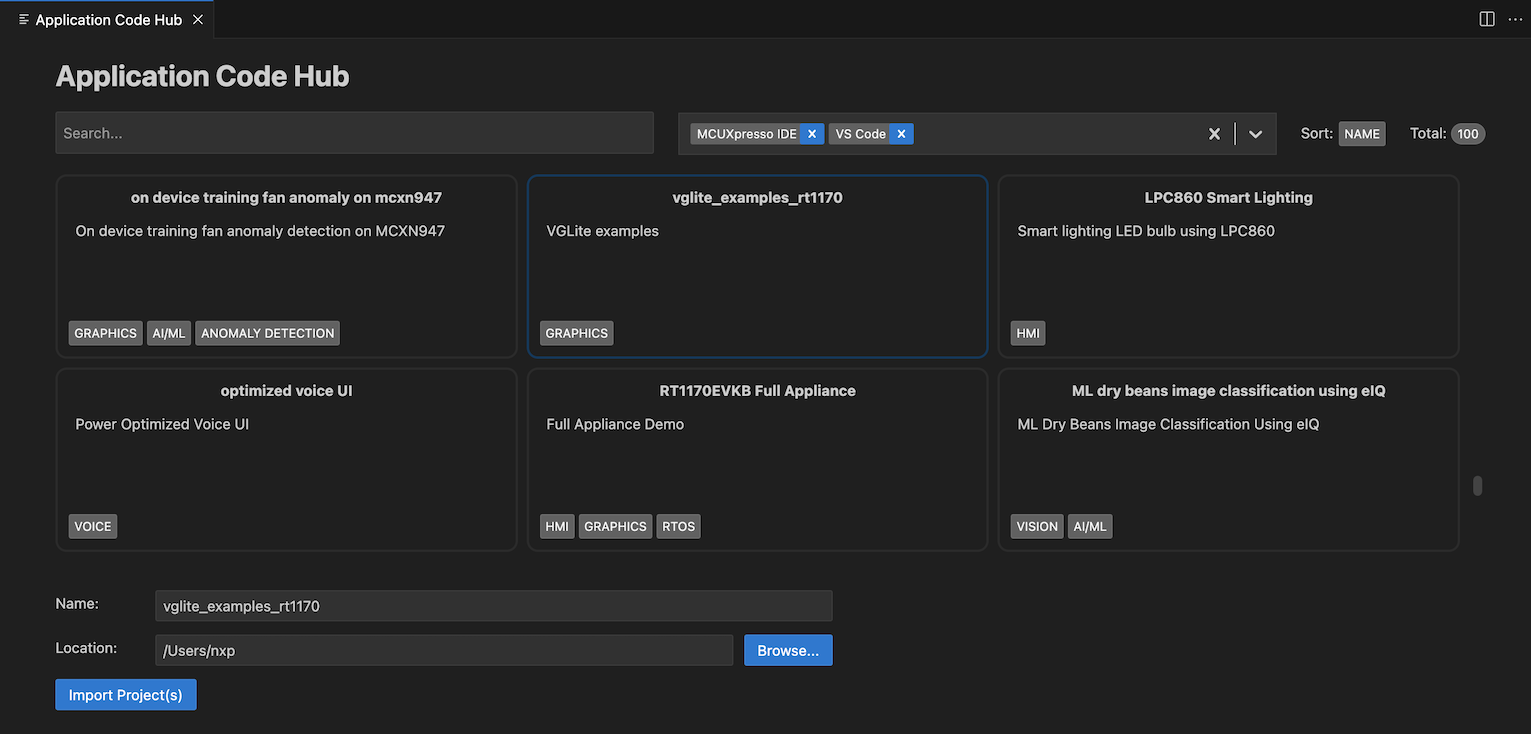Clear all active filters with the X icon
1531x734 pixels.
pos(1214,133)
